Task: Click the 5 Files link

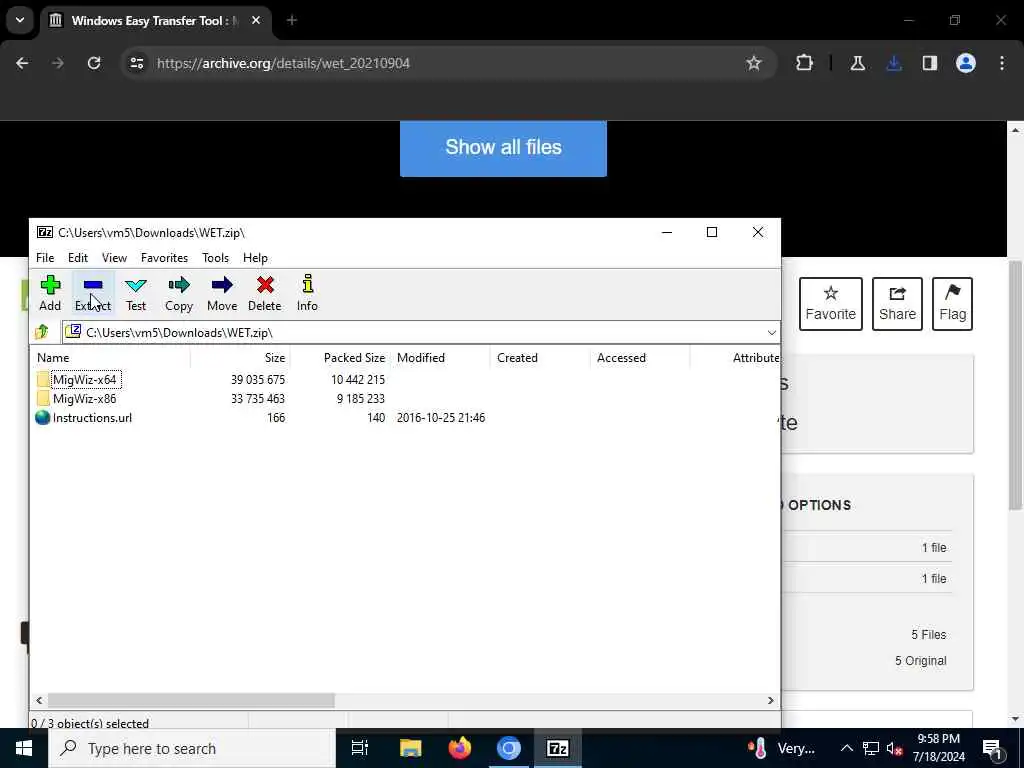Action: pos(929,635)
